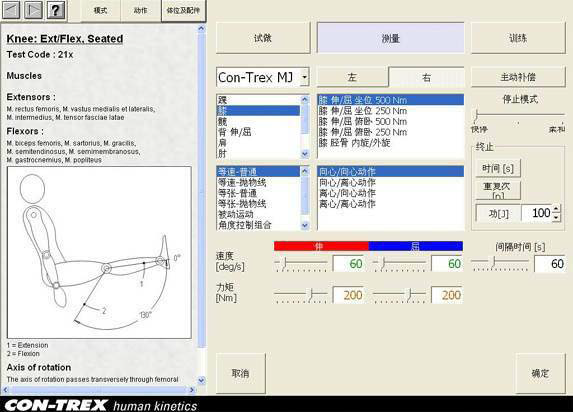This screenshot has width=573, height=412.
Task: Click the 确定 confirm button
Action: tap(540, 373)
